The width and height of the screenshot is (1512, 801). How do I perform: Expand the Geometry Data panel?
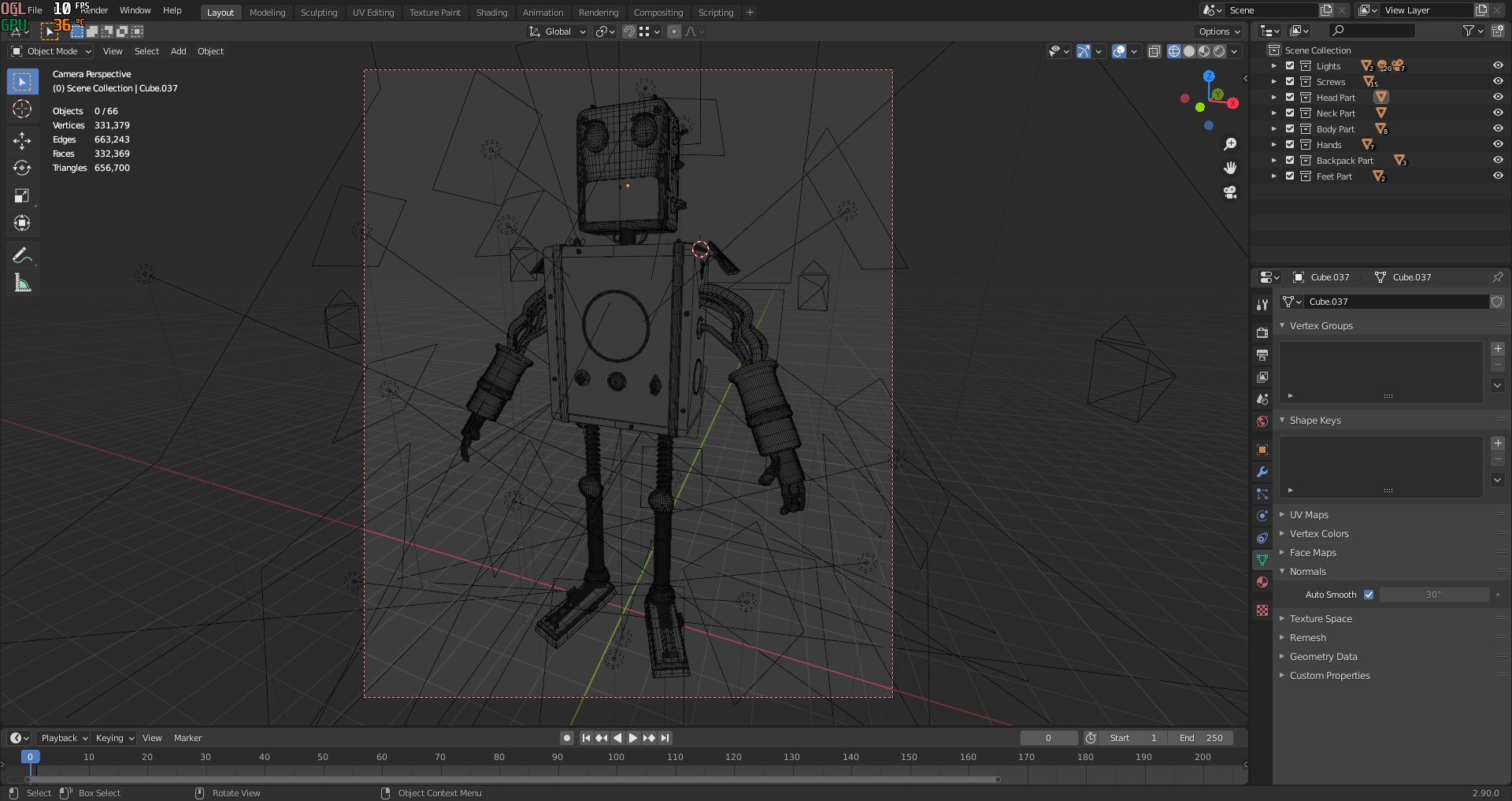click(x=1323, y=657)
